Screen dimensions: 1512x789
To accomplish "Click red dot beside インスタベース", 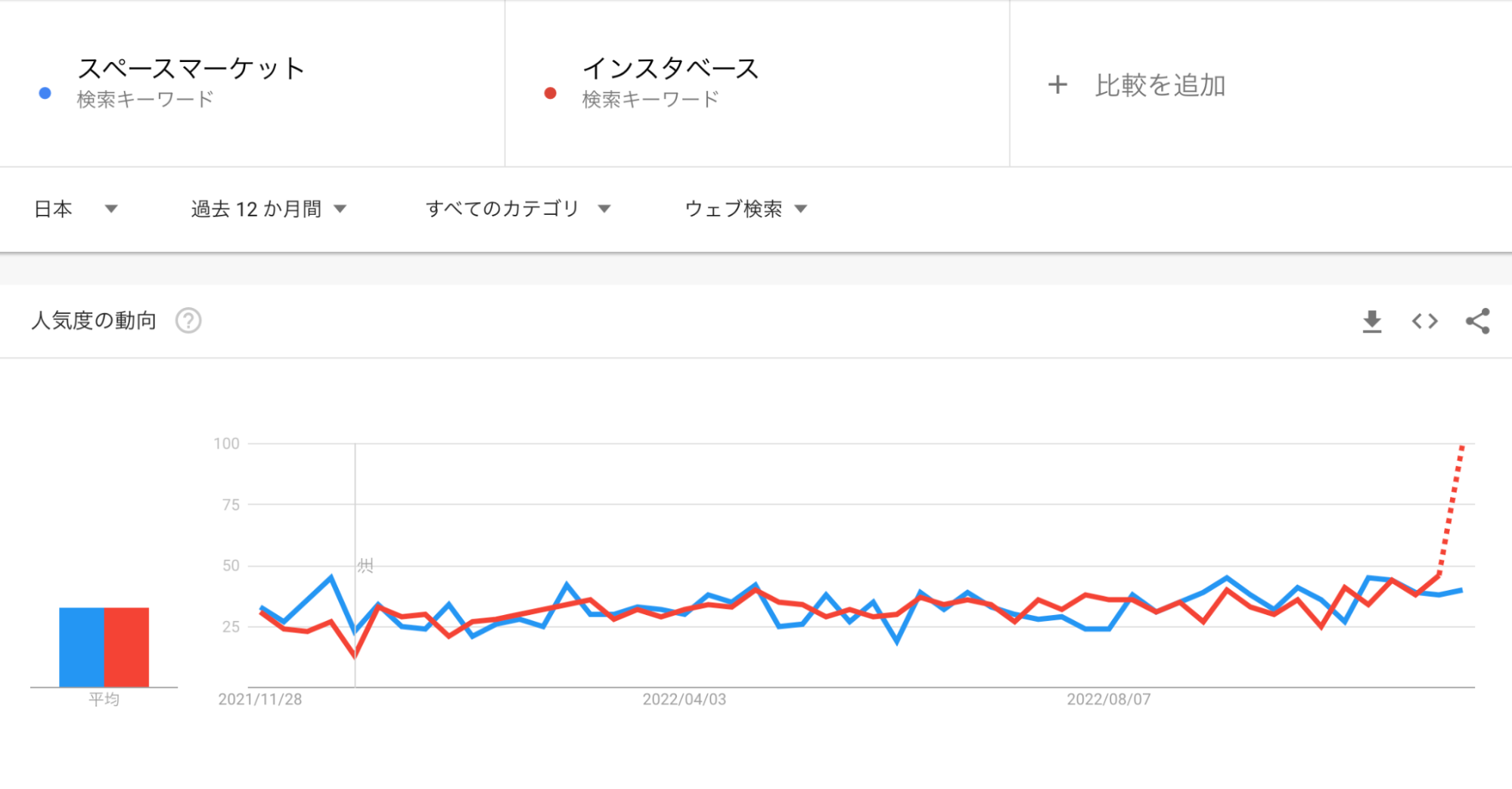I will pyautogui.click(x=551, y=93).
